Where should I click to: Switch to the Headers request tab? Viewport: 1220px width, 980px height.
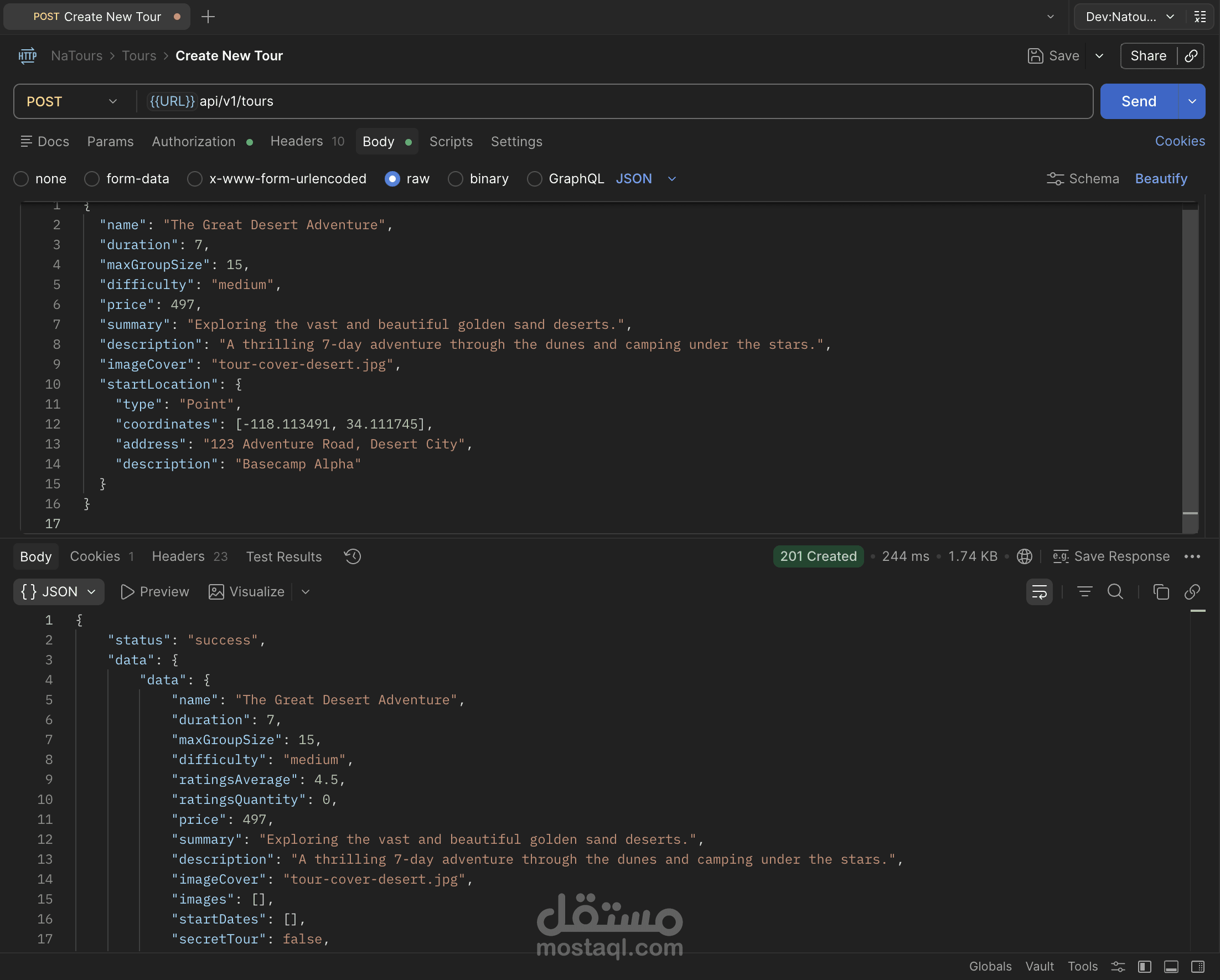297,141
